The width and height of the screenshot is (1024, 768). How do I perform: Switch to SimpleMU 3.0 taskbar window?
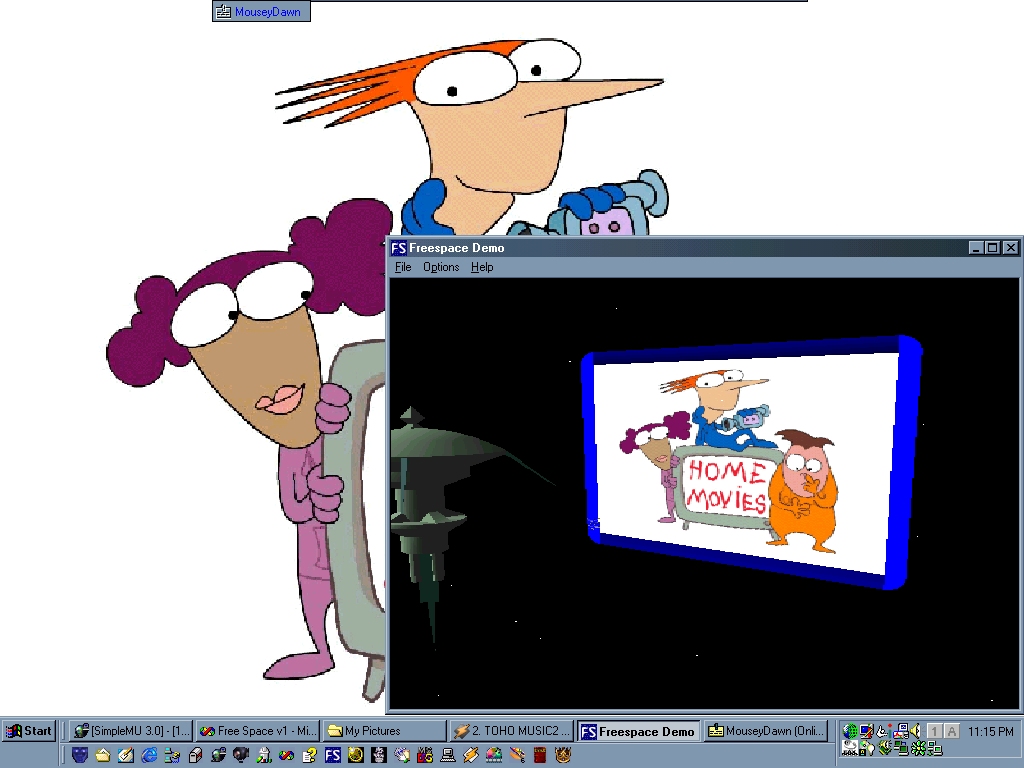[x=131, y=731]
